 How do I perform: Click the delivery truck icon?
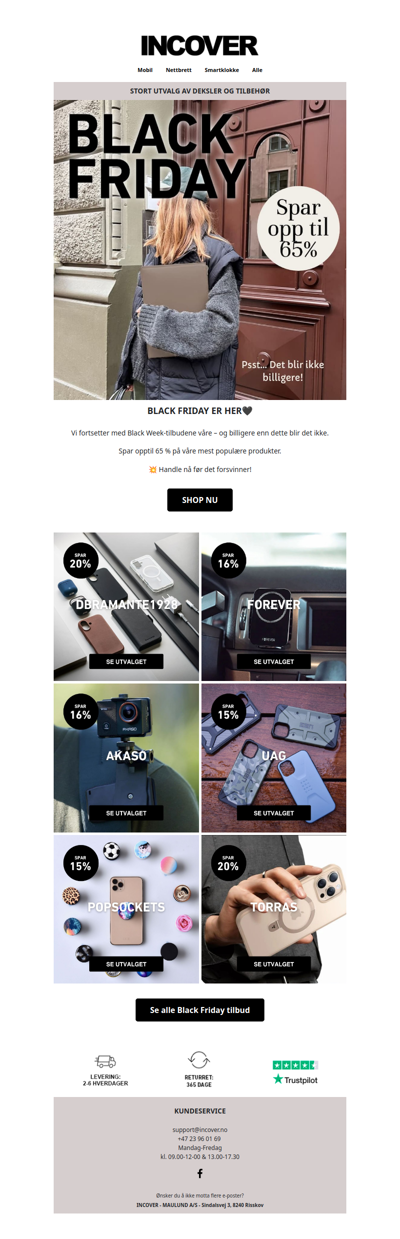(105, 1061)
